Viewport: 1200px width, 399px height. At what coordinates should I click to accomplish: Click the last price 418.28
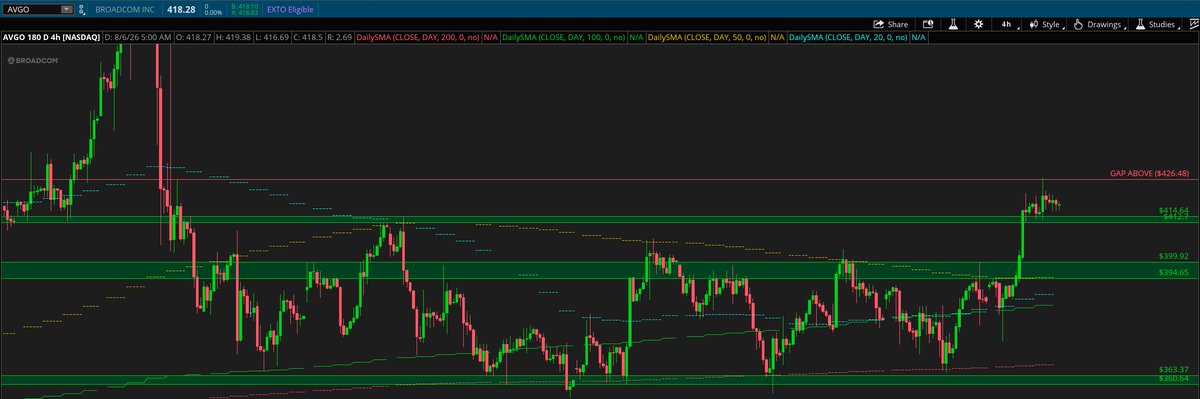coord(181,9)
